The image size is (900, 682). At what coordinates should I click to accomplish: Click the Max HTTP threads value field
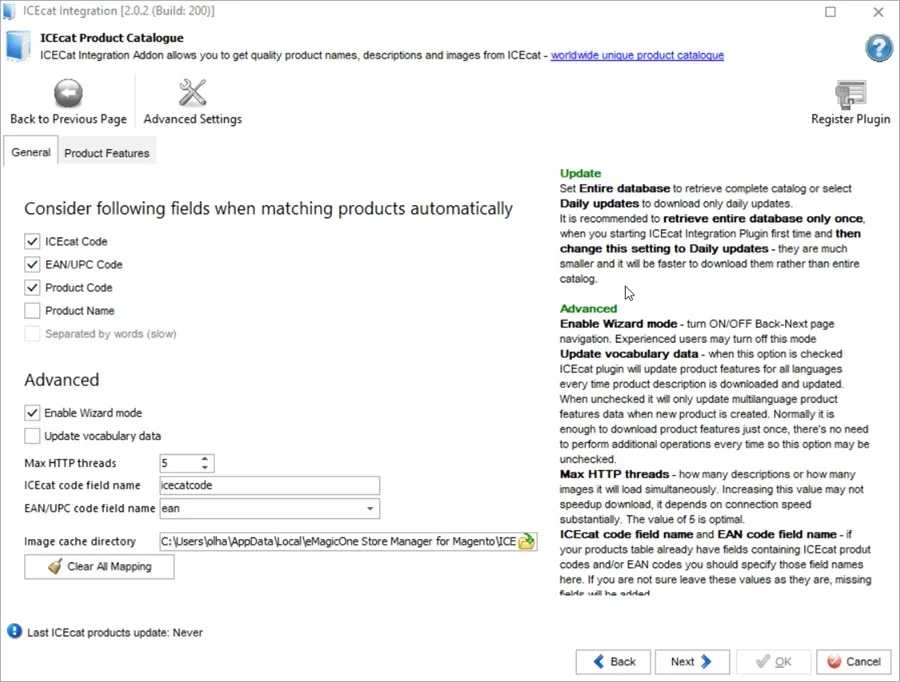point(179,463)
